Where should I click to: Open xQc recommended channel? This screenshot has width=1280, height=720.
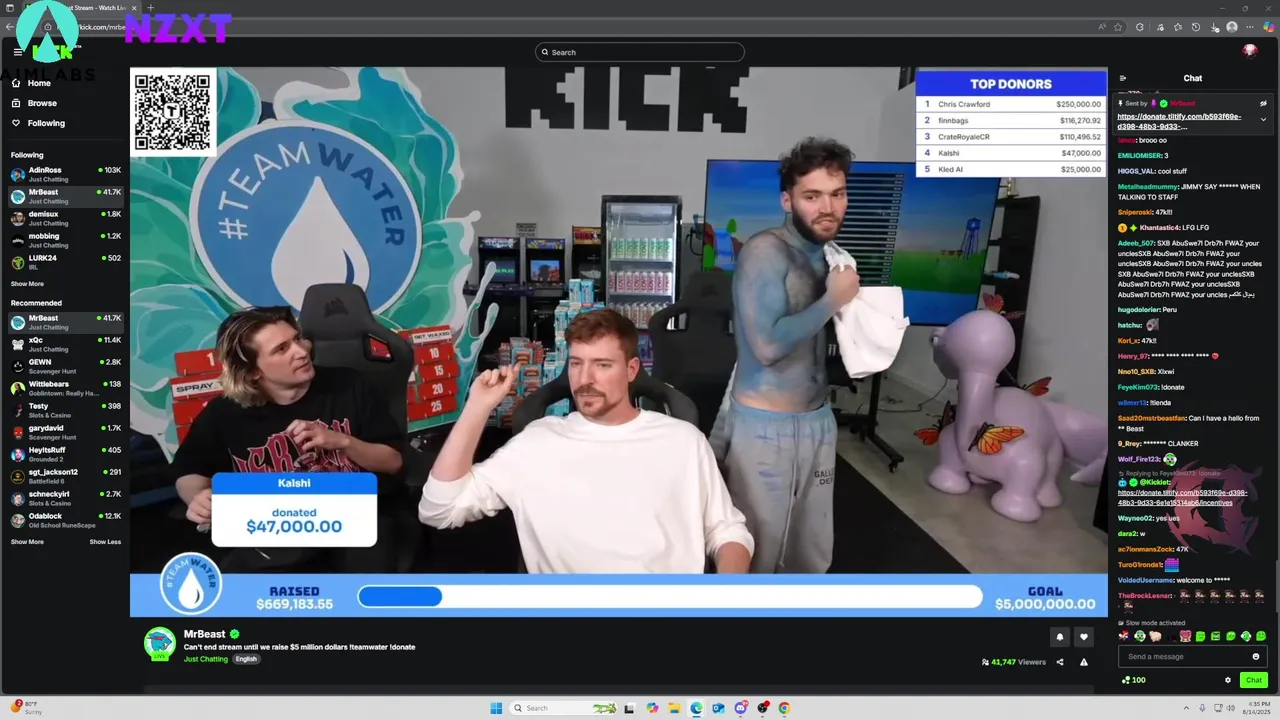click(x=64, y=344)
